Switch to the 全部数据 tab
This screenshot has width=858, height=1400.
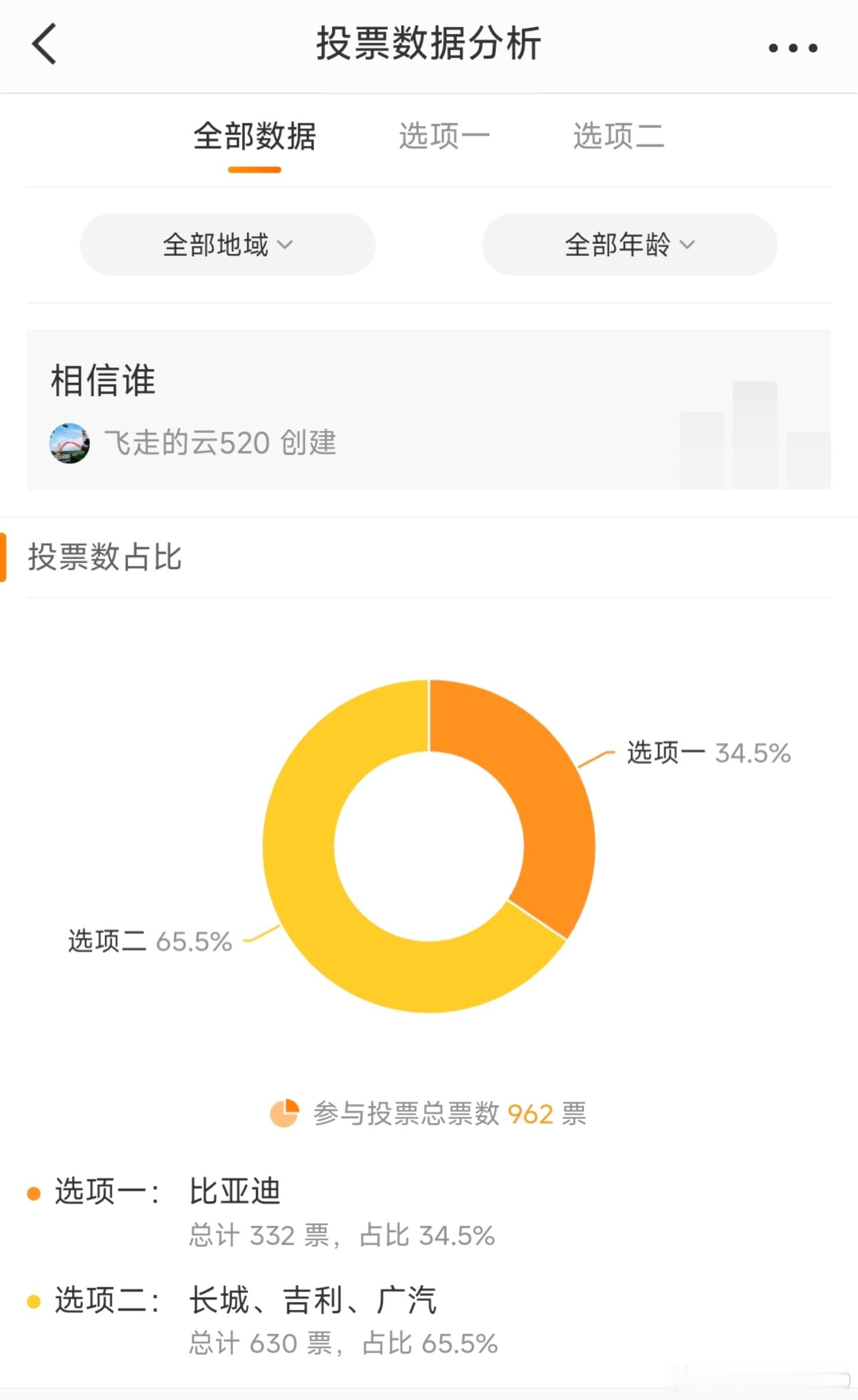(254, 136)
